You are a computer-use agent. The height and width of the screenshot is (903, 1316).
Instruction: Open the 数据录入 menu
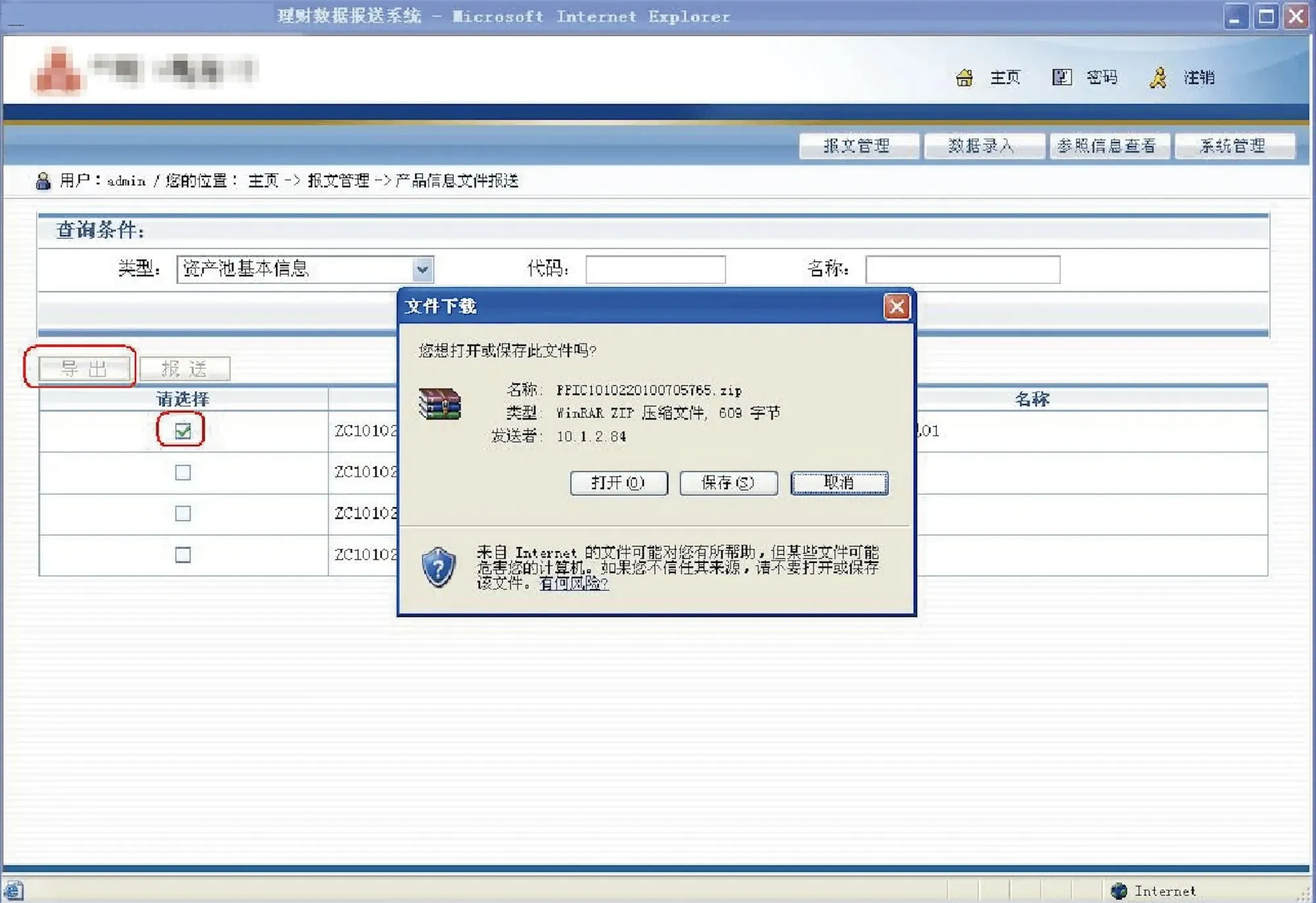click(x=982, y=146)
